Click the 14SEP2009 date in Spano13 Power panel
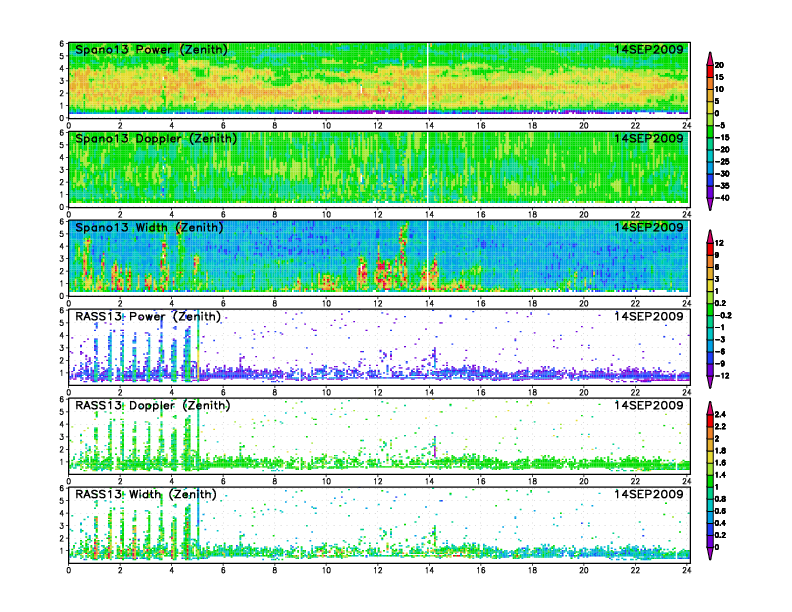Image resolution: width=792 pixels, height=612 pixels. tap(649, 49)
